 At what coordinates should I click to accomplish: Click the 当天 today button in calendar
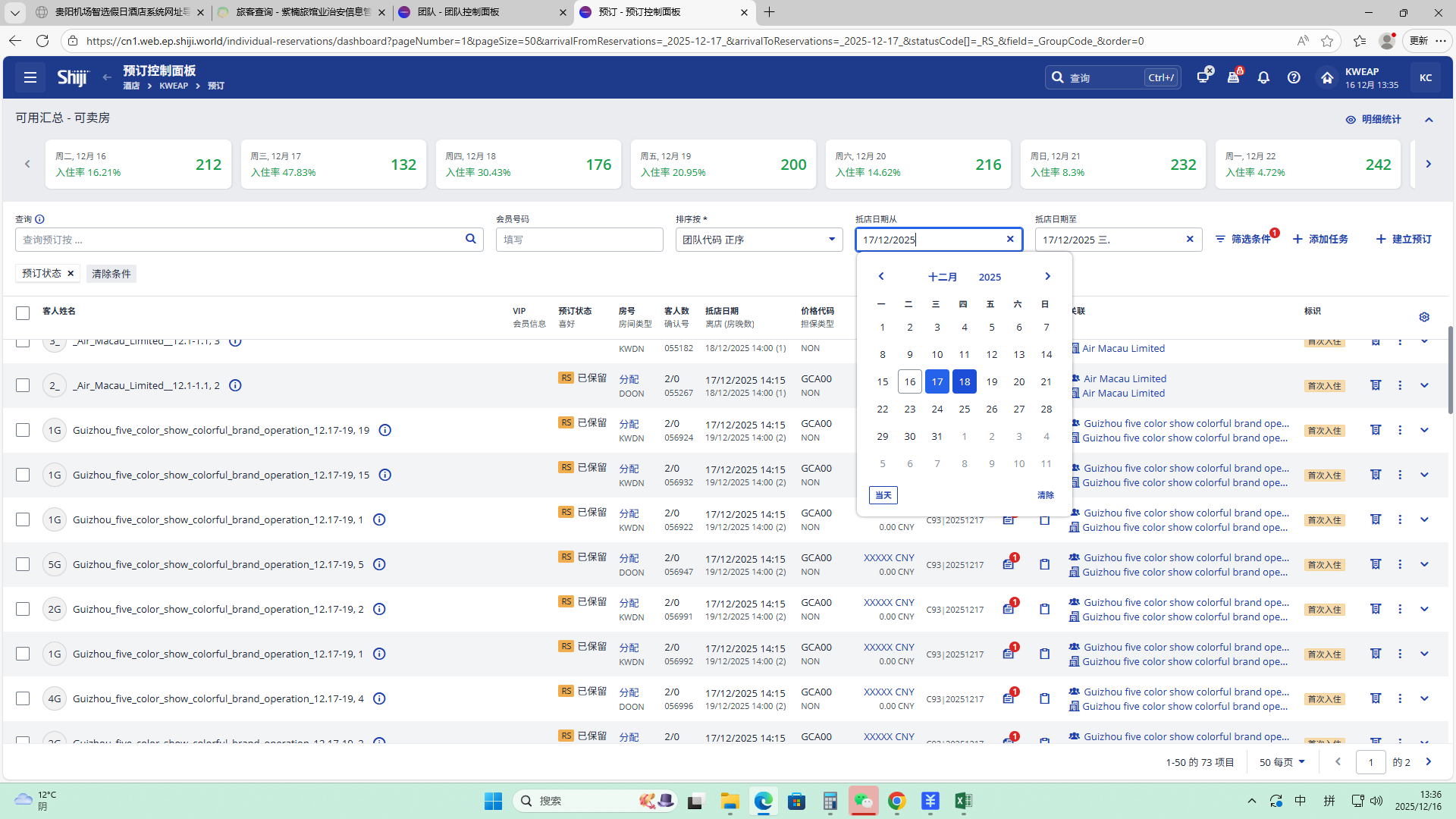pos(883,495)
